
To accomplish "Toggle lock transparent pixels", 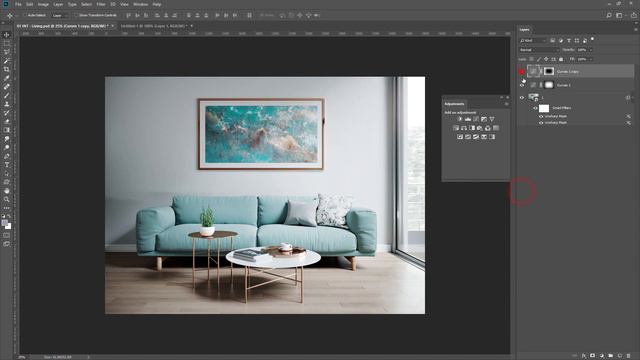I will pos(531,59).
